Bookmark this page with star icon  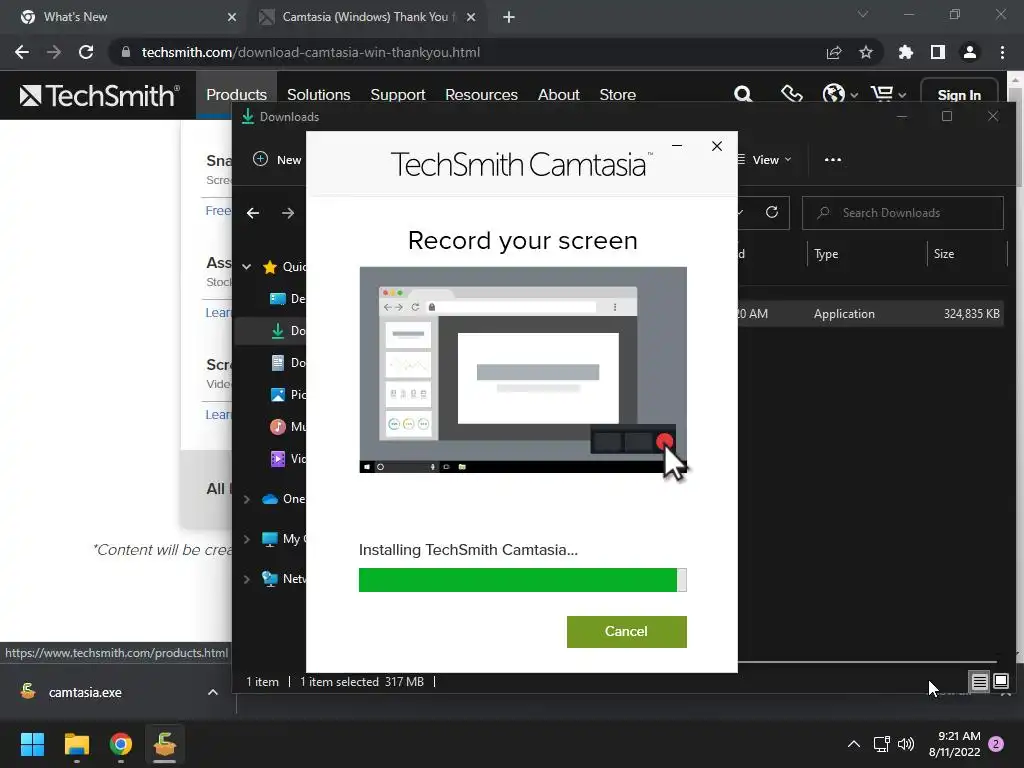click(866, 52)
